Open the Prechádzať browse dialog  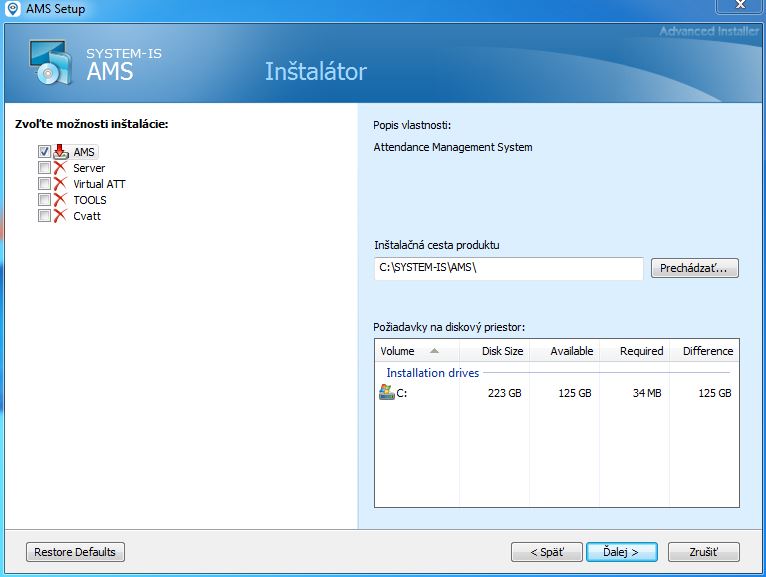pyautogui.click(x=695, y=268)
